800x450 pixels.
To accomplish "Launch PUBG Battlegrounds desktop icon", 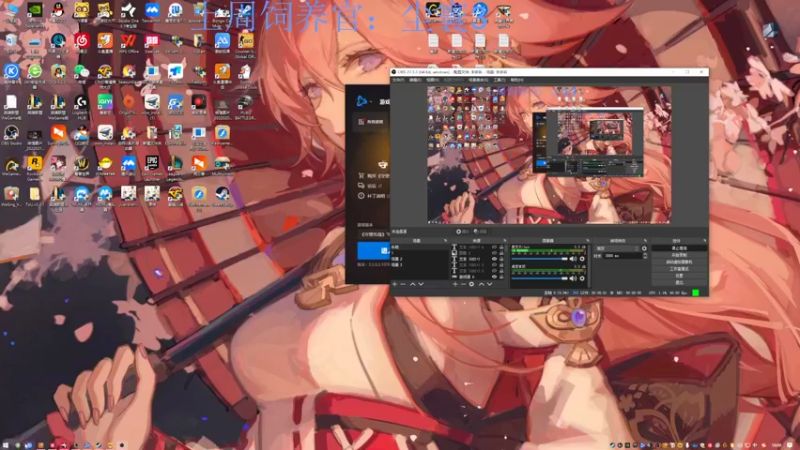I will click(245, 102).
